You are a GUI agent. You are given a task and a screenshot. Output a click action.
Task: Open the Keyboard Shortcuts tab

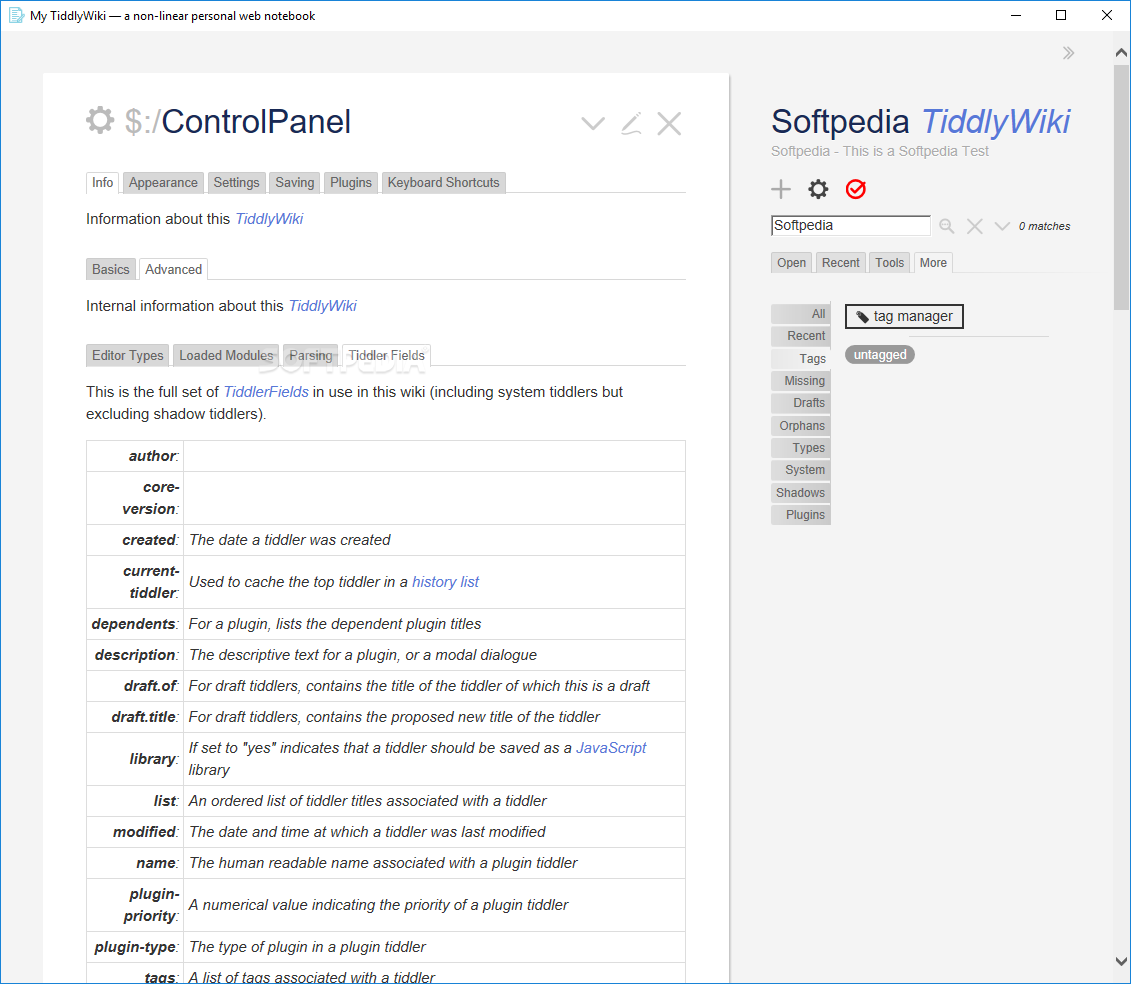(444, 183)
